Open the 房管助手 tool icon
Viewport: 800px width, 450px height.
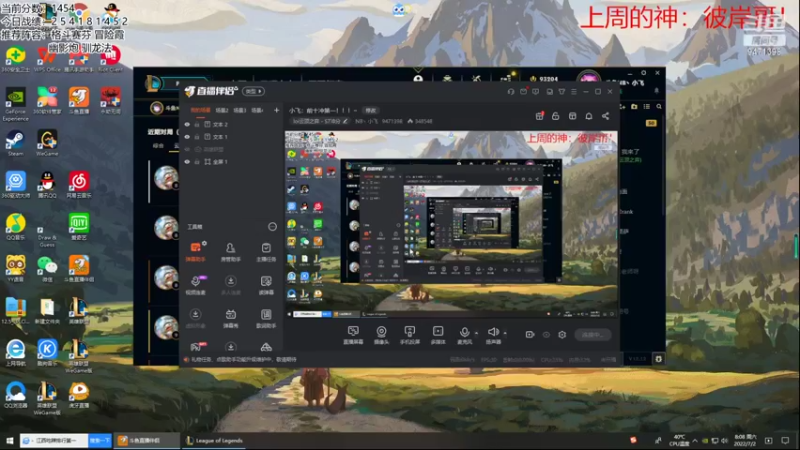tap(231, 251)
